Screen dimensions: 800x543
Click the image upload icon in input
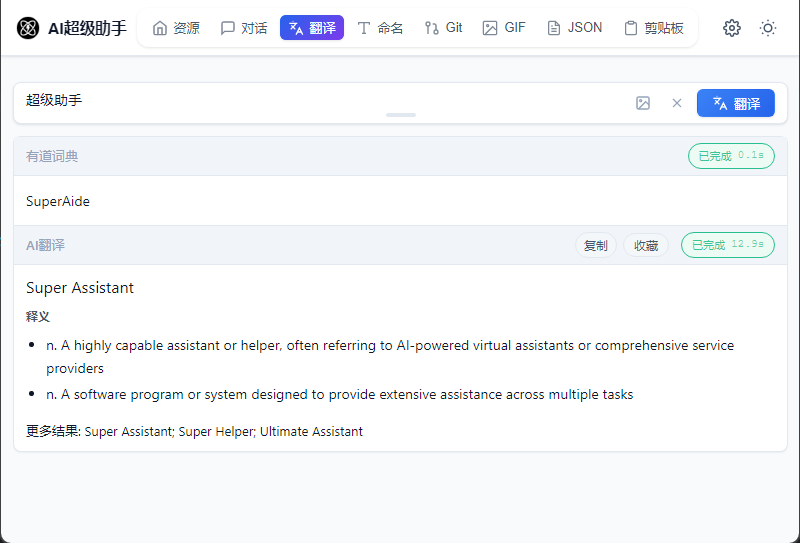[x=643, y=103]
